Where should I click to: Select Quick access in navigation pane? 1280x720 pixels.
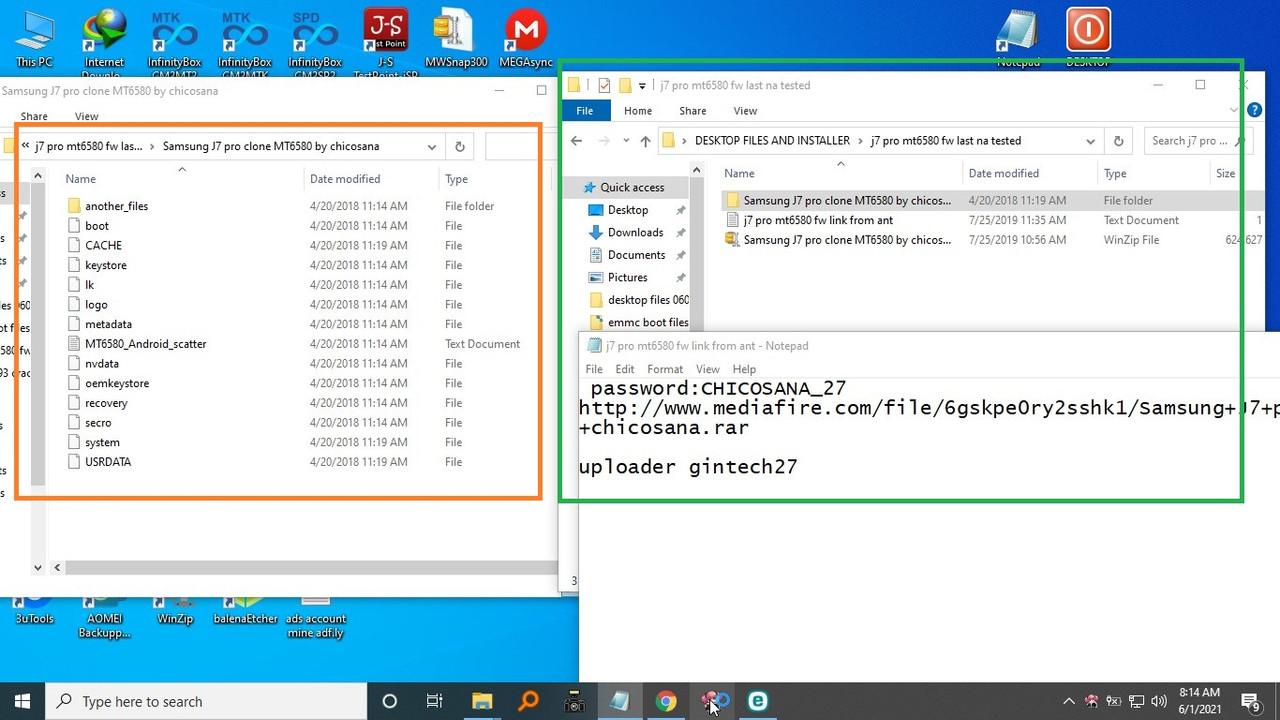631,187
